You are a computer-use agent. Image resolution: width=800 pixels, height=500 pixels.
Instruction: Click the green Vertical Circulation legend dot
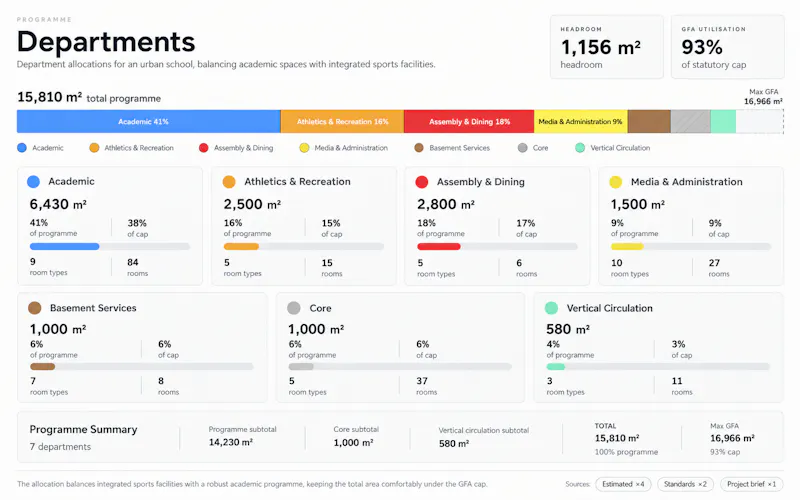coord(580,148)
